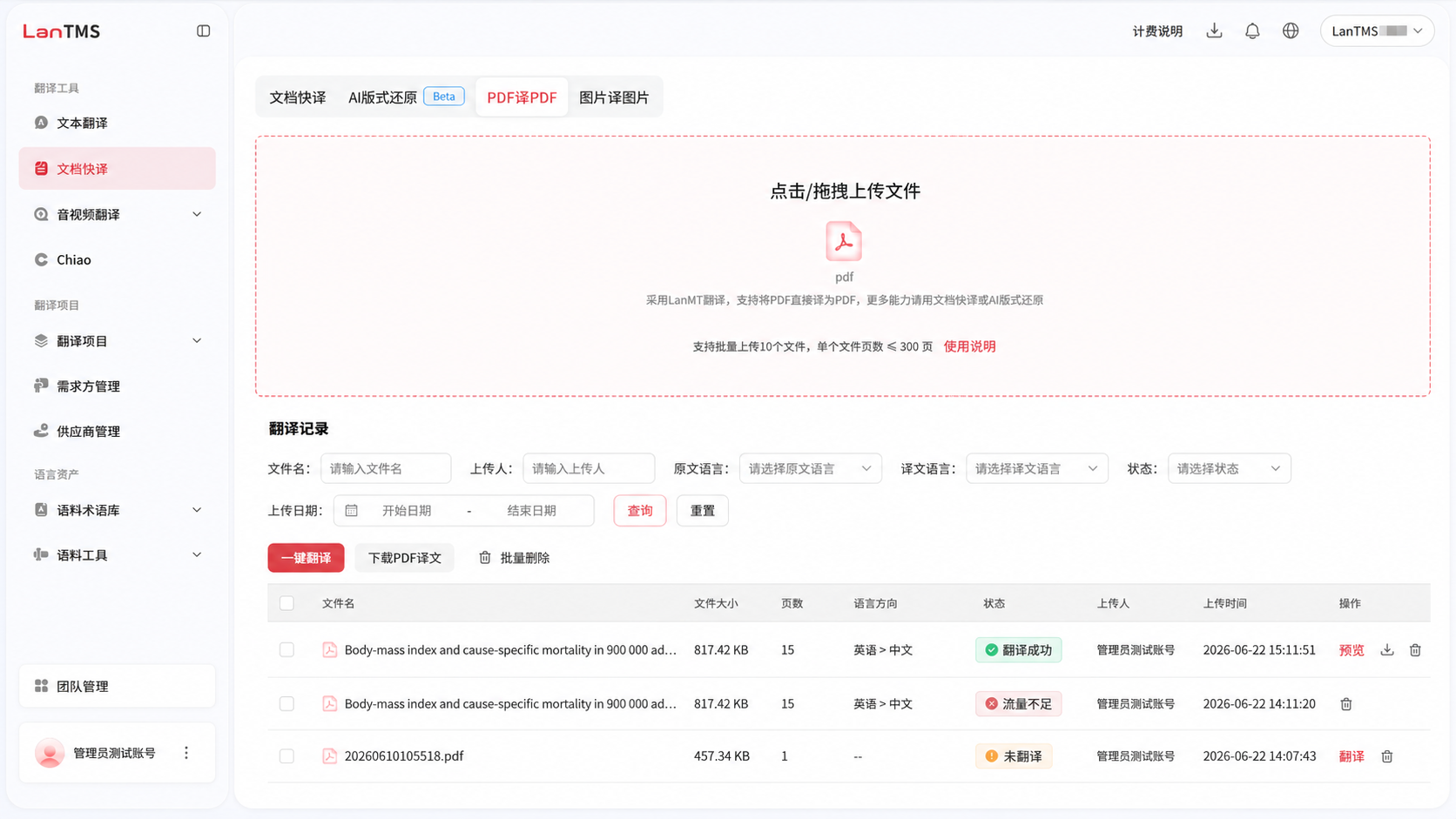The image size is (1456, 819).
Task: Click the 文件大小 column header
Action: point(716,603)
